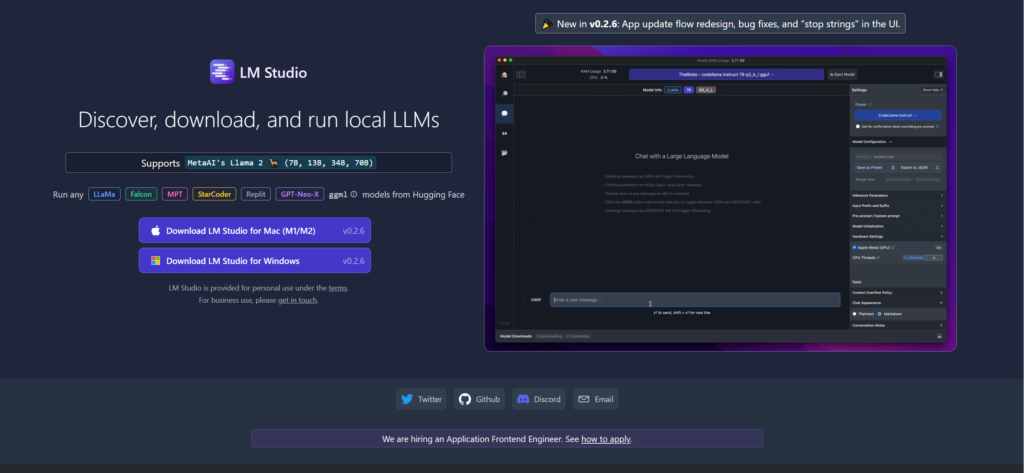This screenshot has height=473, width=1024.
Task: Toggle the Apple Metal (GPU) checkbox
Action: point(854,246)
